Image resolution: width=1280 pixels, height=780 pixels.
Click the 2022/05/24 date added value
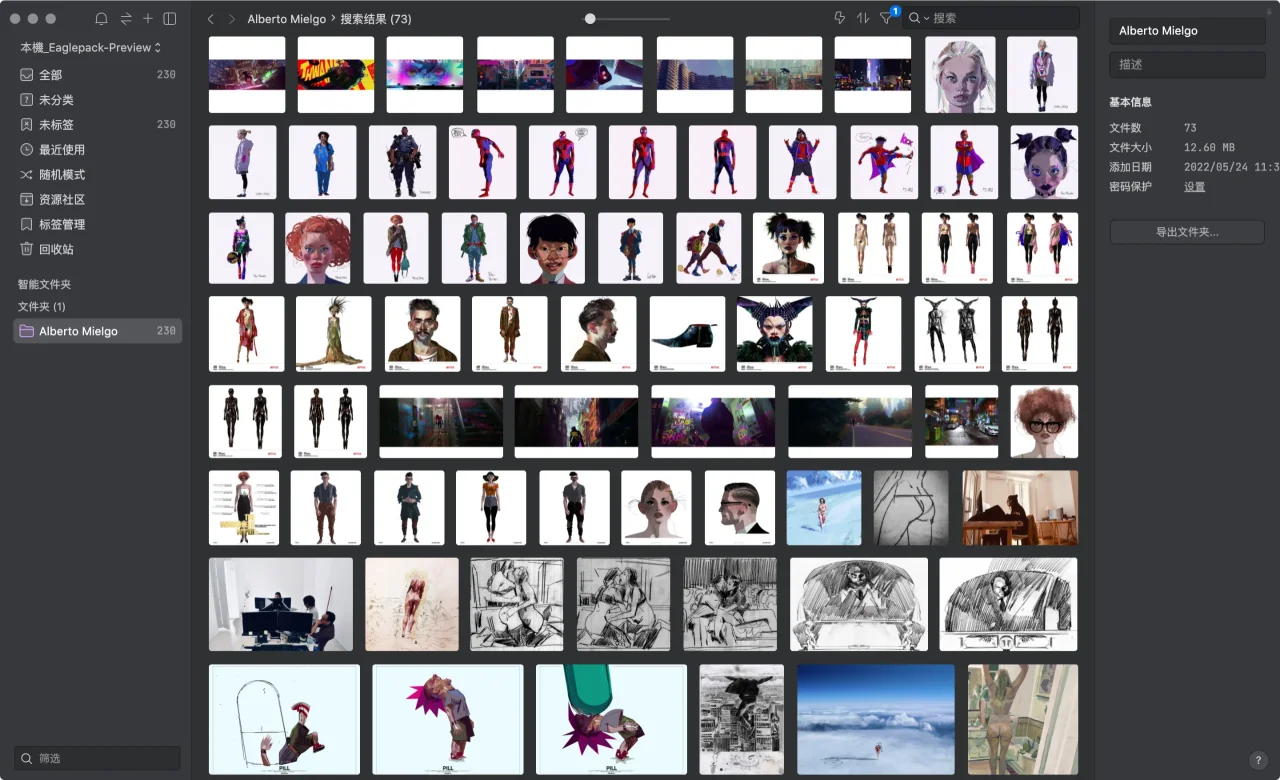pyautogui.click(x=1231, y=167)
